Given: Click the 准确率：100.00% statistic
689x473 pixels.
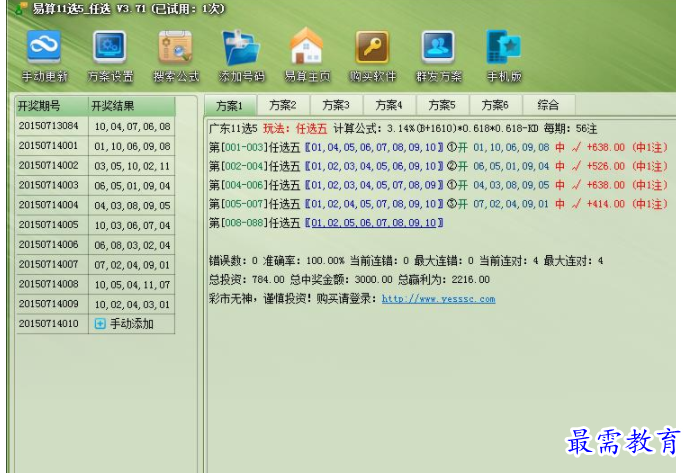Looking at the screenshot, I should coord(304,261).
